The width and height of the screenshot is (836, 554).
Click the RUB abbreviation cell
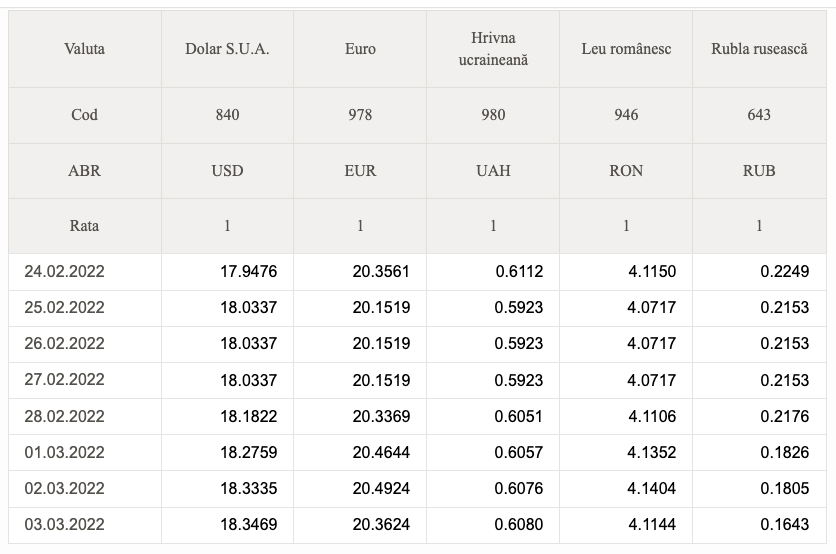coord(759,170)
